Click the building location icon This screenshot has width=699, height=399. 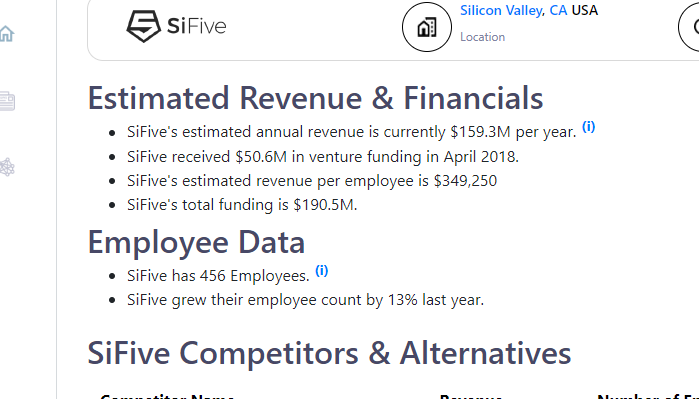427,27
